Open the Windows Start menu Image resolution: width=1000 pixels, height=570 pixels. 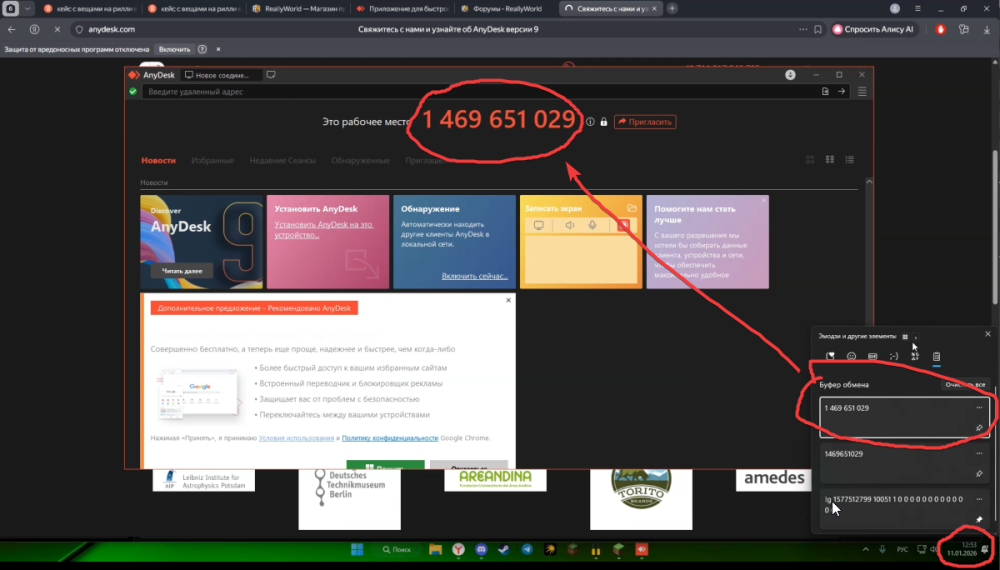point(357,550)
